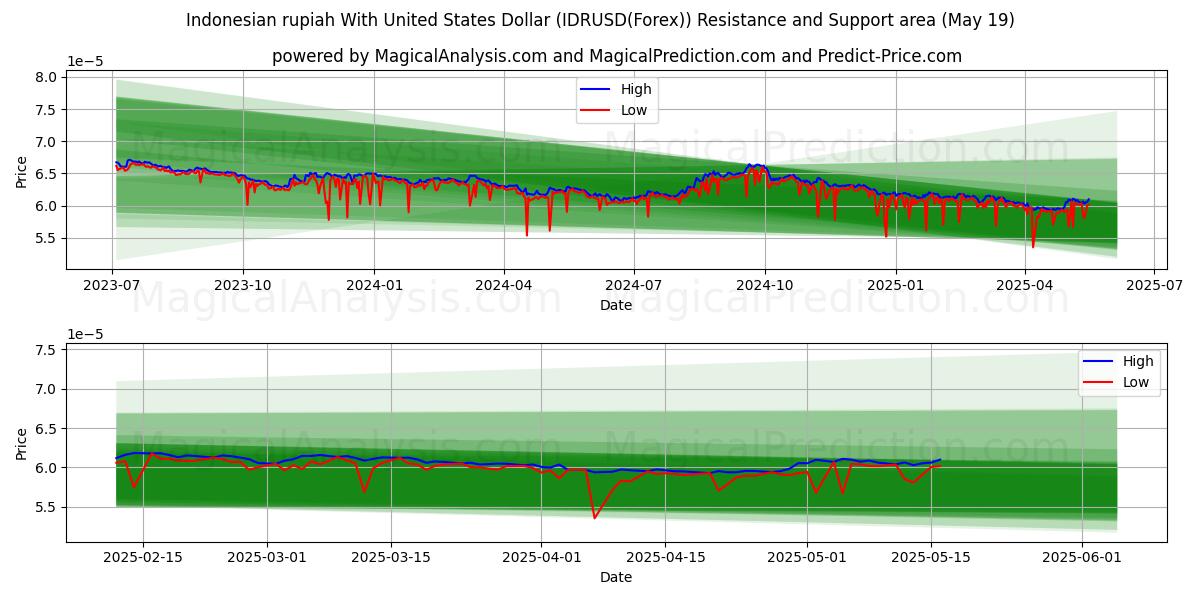Click the 2025-03-01 date tick label
Screen dimensions: 1200x600
267,557
